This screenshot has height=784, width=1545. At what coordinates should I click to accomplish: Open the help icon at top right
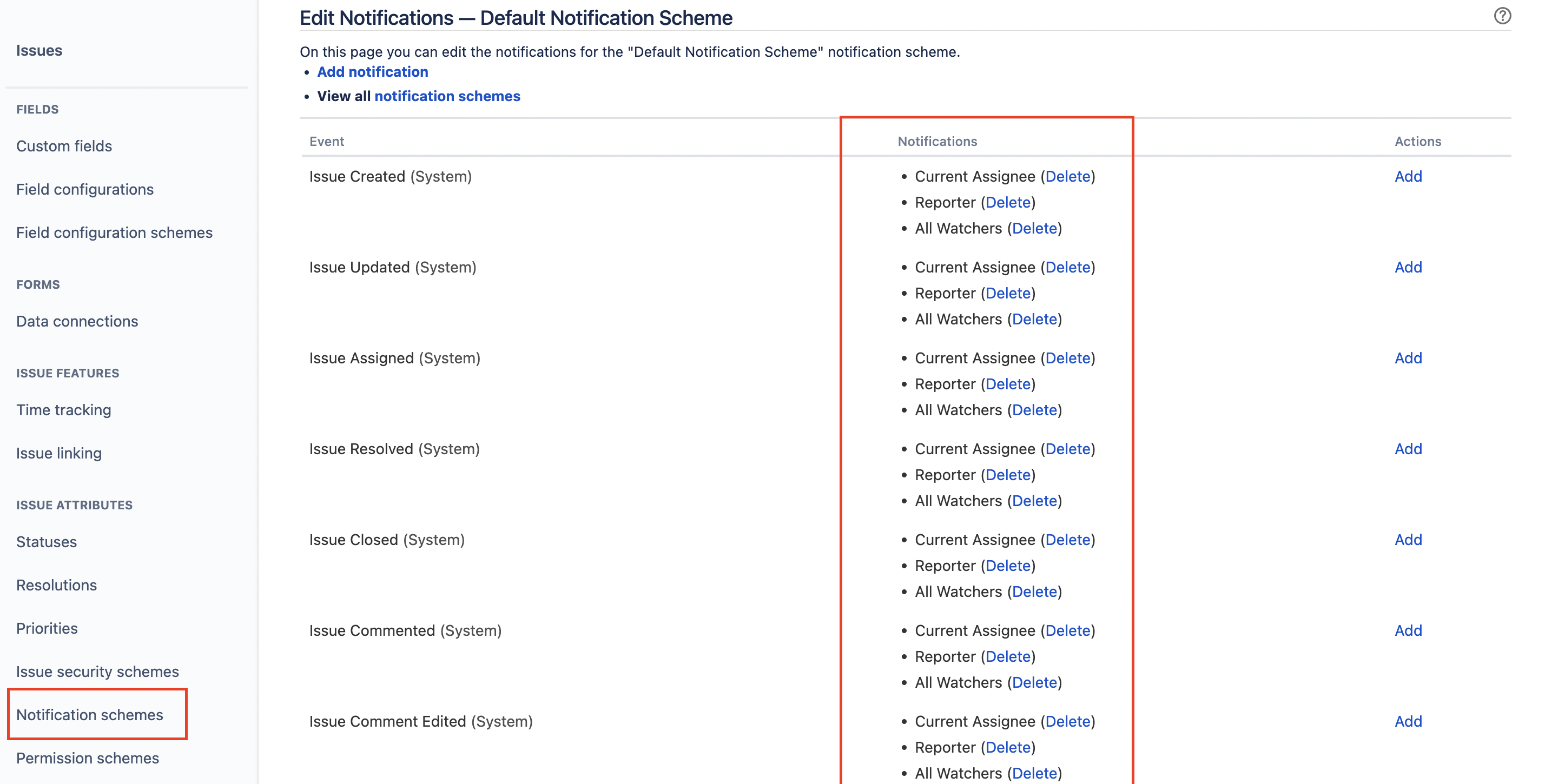click(1502, 16)
